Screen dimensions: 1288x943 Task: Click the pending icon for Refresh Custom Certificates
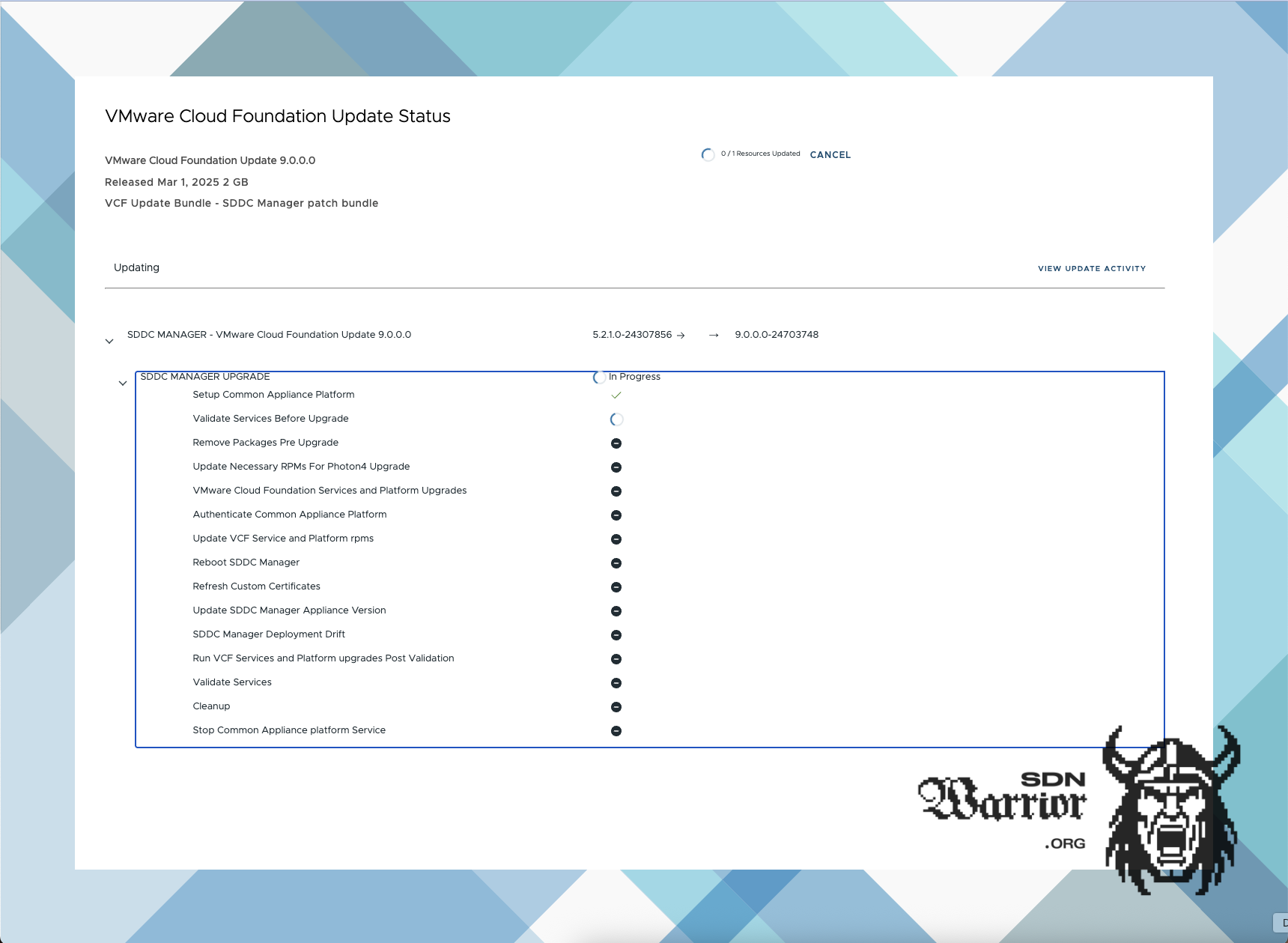pyautogui.click(x=616, y=587)
